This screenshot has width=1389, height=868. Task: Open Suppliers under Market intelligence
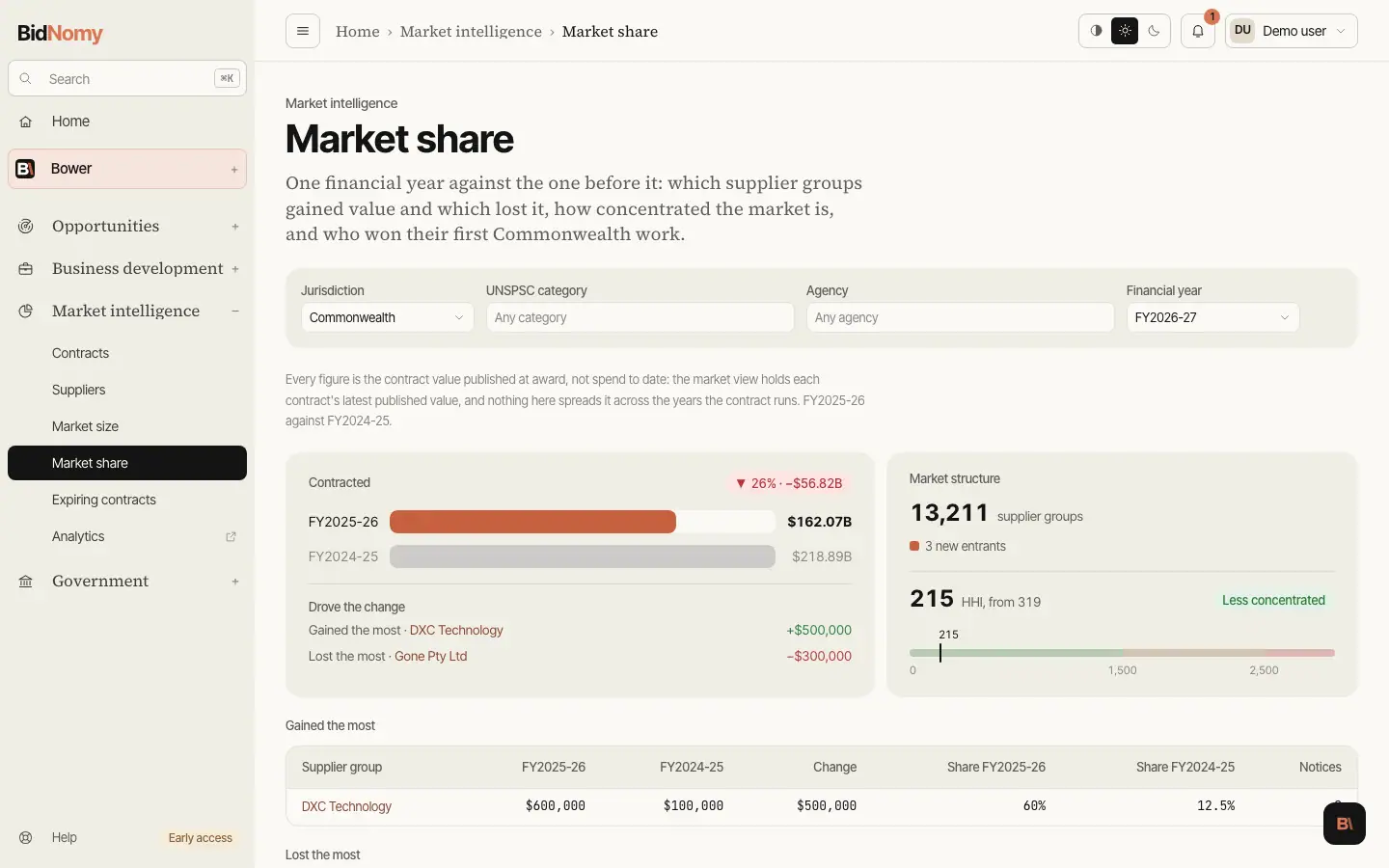click(x=127, y=390)
